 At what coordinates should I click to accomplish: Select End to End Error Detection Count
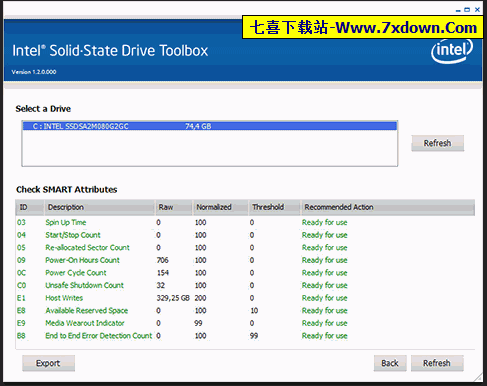(99, 336)
